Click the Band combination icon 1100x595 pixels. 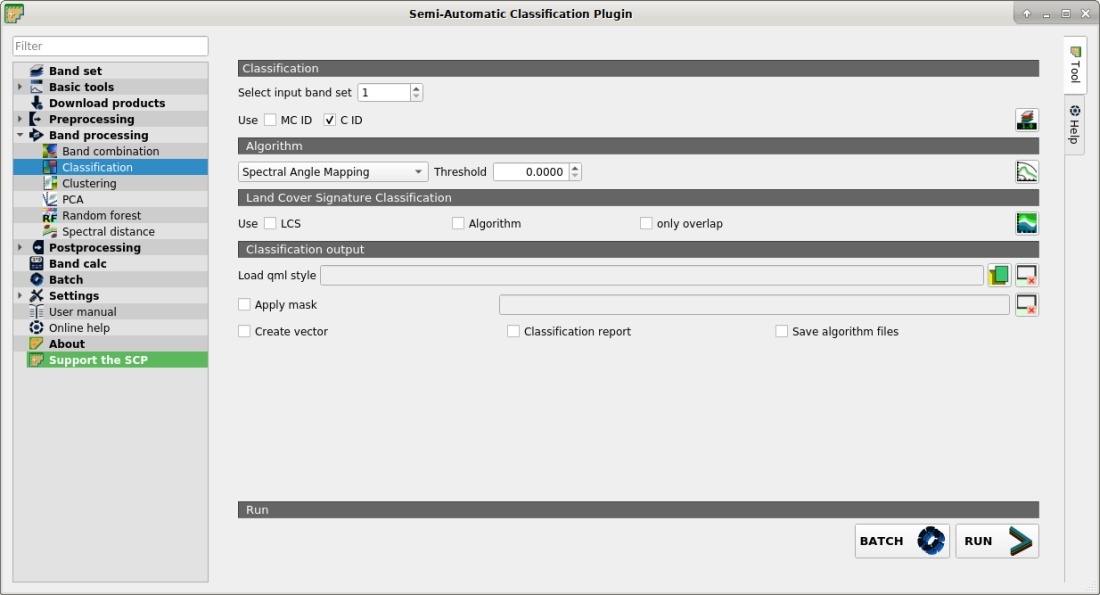click(x=50, y=152)
